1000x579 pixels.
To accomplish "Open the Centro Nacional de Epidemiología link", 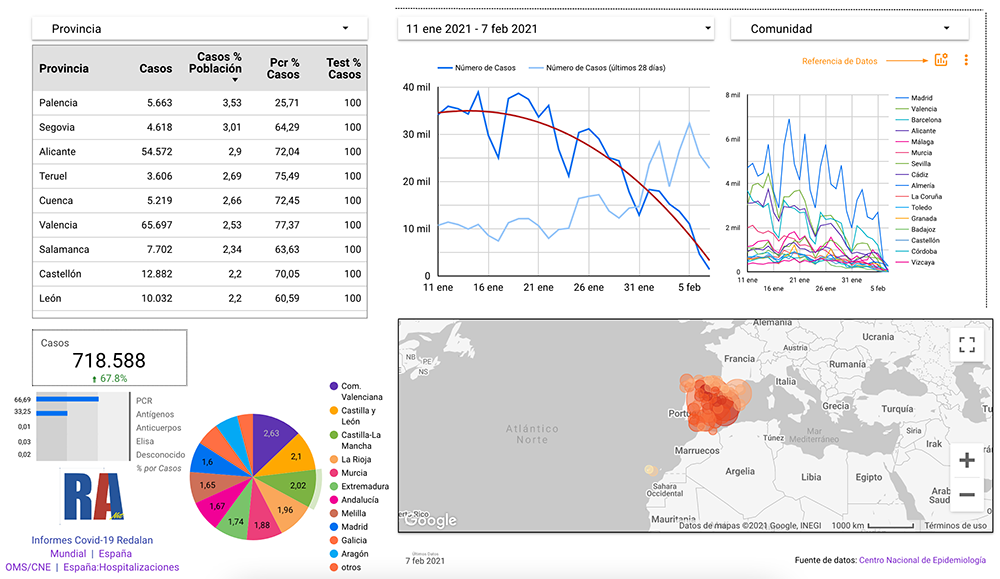I will coord(921,560).
